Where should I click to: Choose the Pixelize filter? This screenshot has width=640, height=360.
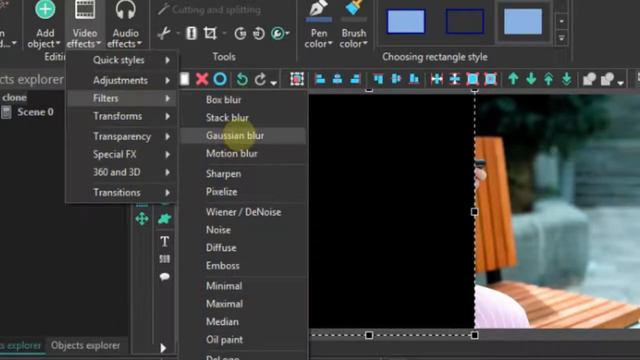243,192
